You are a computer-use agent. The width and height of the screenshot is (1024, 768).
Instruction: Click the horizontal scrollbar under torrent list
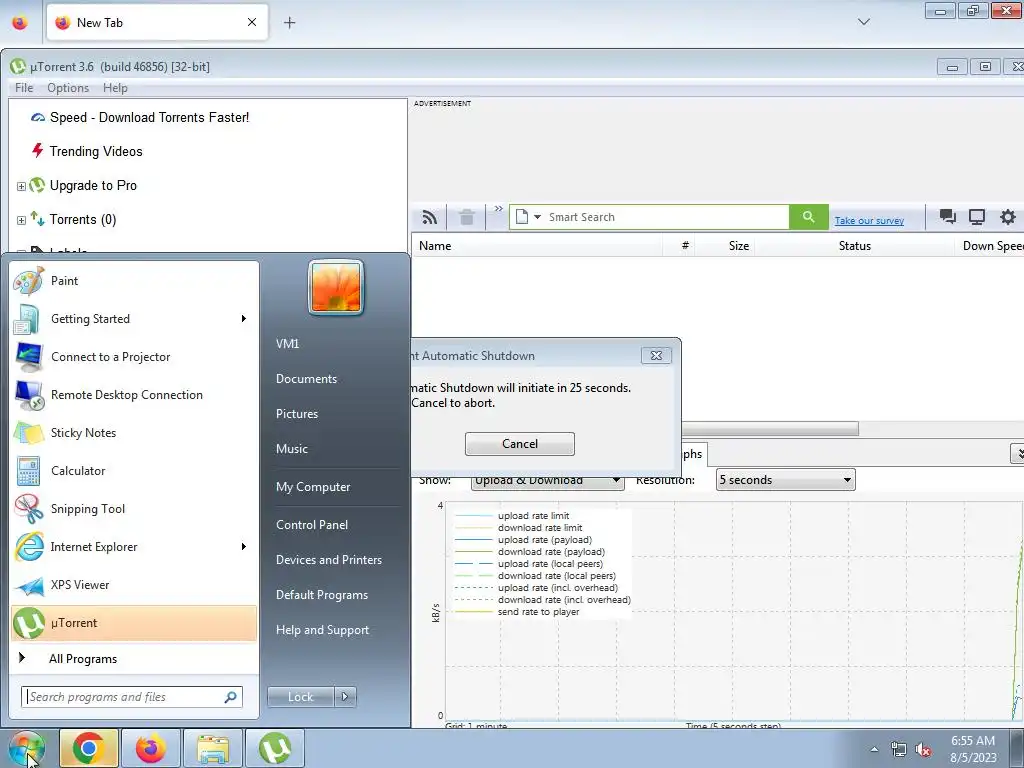[x=769, y=429]
